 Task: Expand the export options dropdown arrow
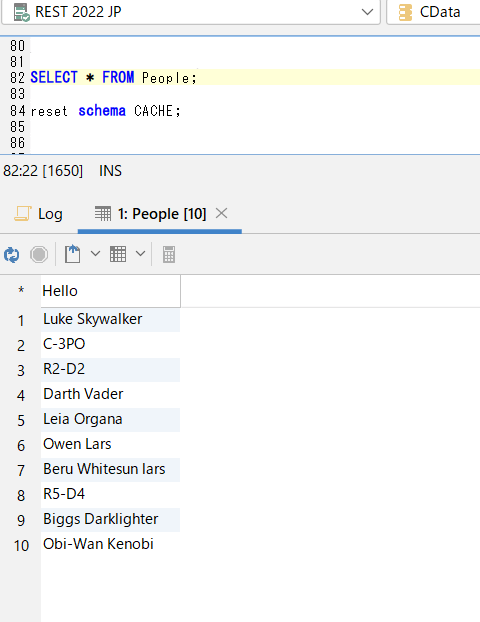(x=95, y=253)
